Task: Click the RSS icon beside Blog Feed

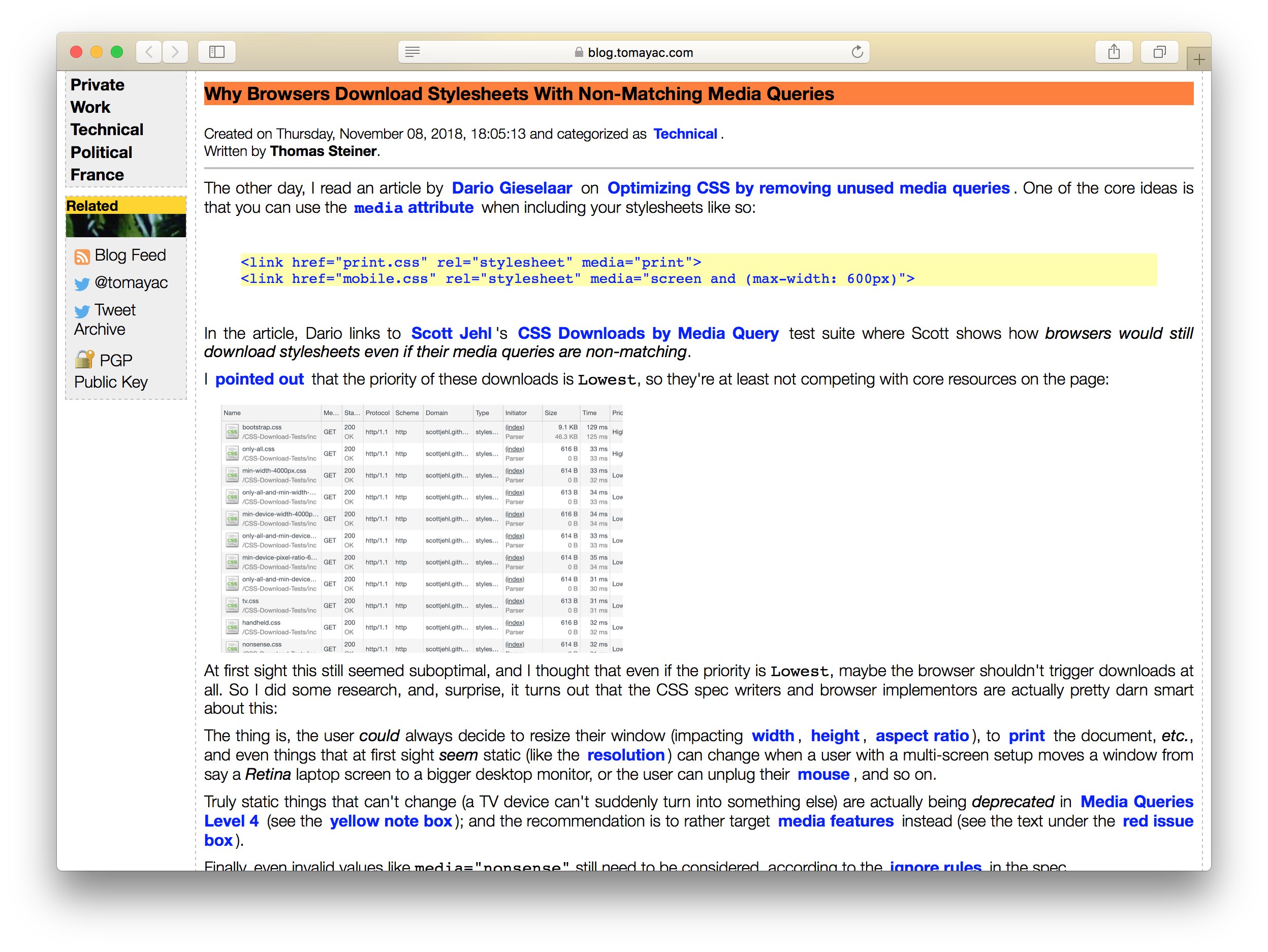Action: click(82, 256)
